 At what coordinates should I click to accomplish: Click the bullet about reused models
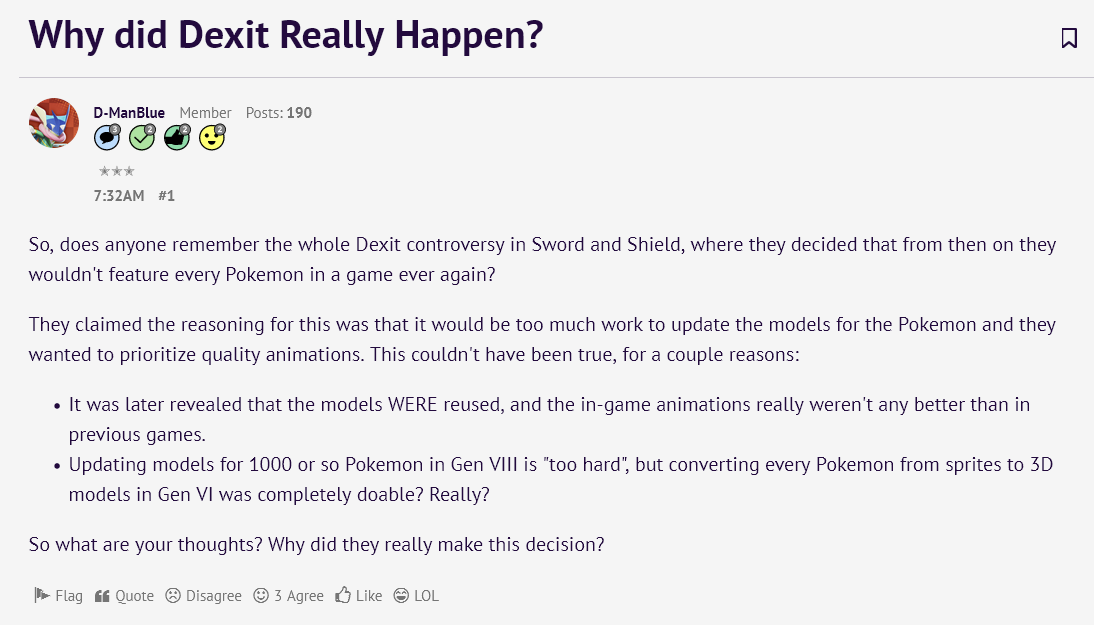(549, 419)
